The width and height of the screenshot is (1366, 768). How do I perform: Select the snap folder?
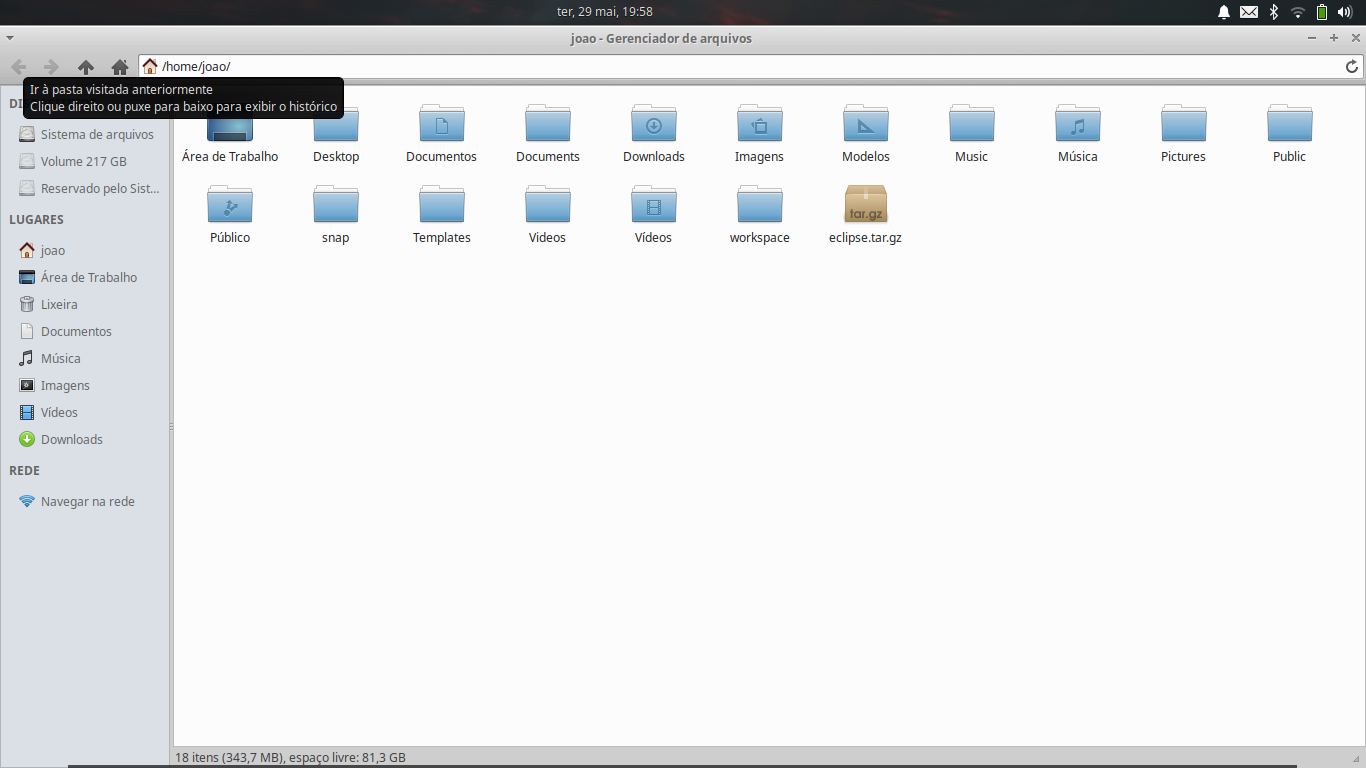336,214
